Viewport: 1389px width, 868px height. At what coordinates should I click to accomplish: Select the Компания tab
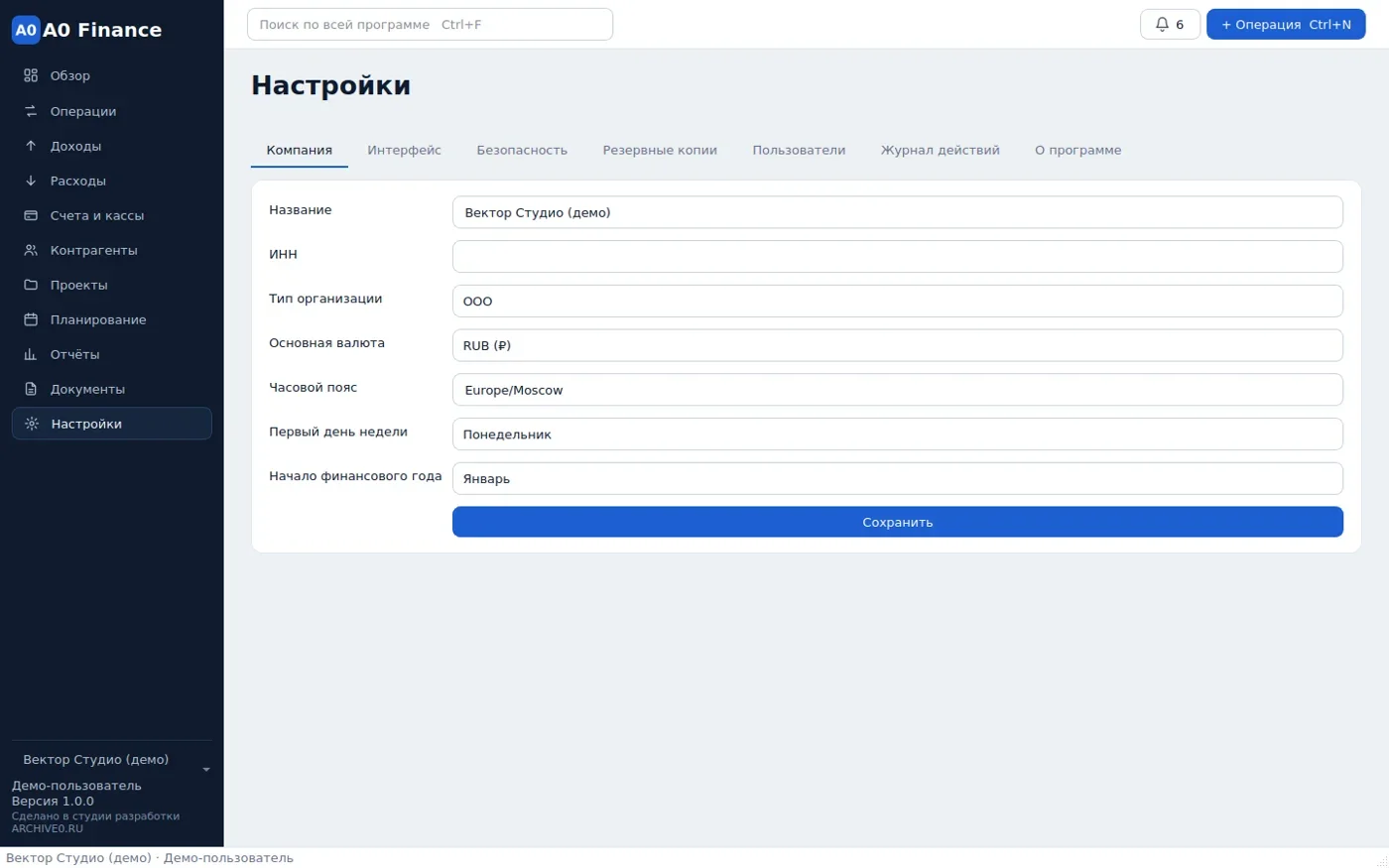coord(300,150)
